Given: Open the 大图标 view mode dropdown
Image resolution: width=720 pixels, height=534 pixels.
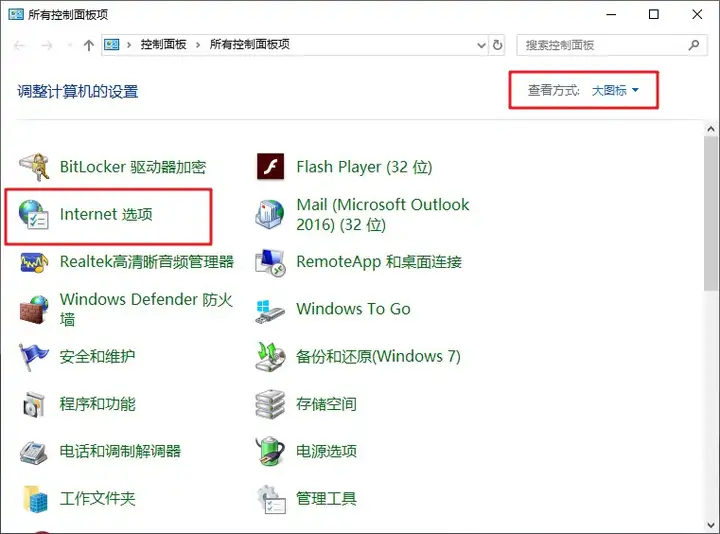Looking at the screenshot, I should point(615,90).
